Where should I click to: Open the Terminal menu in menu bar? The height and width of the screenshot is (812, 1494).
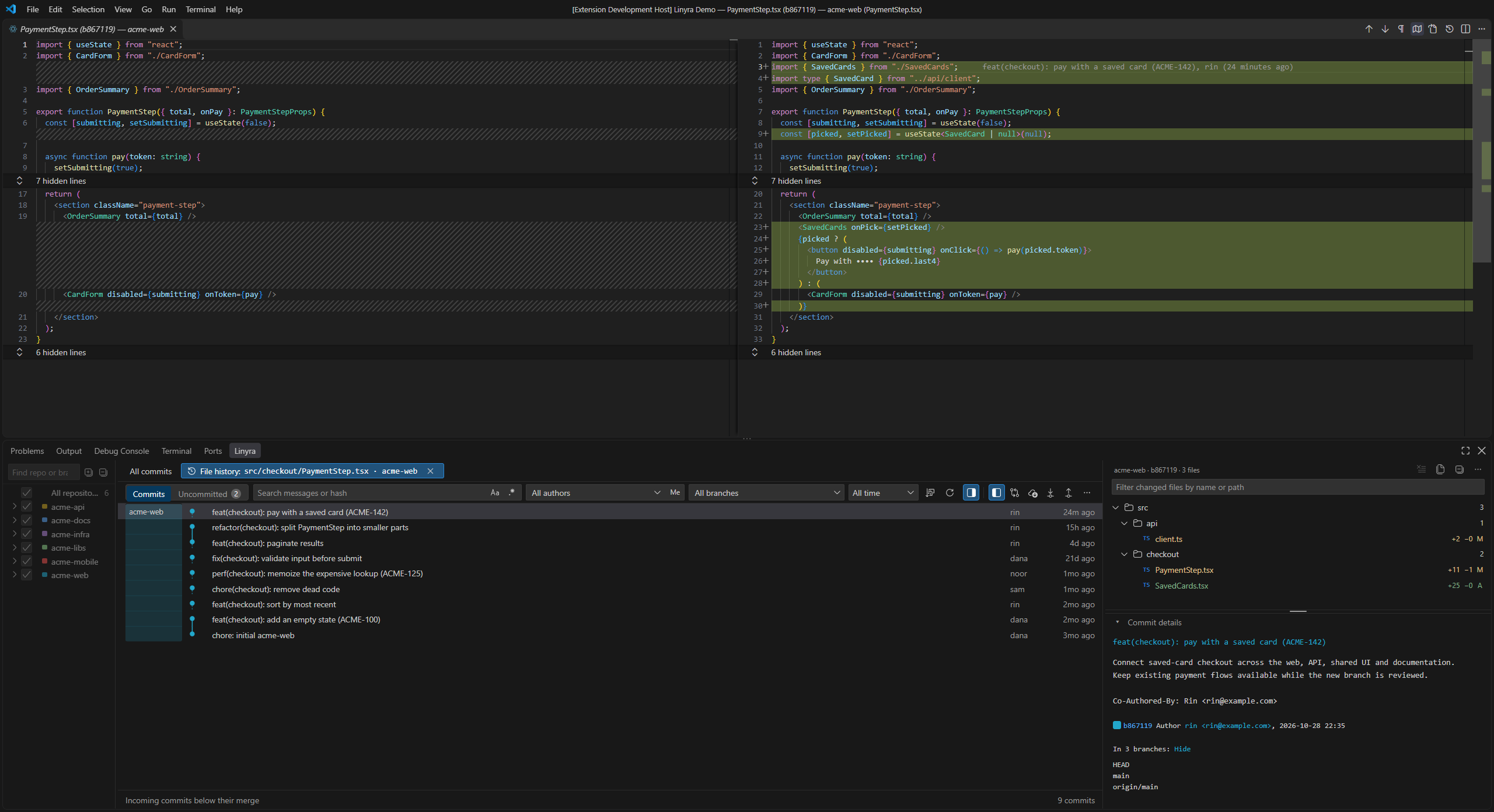pos(200,9)
